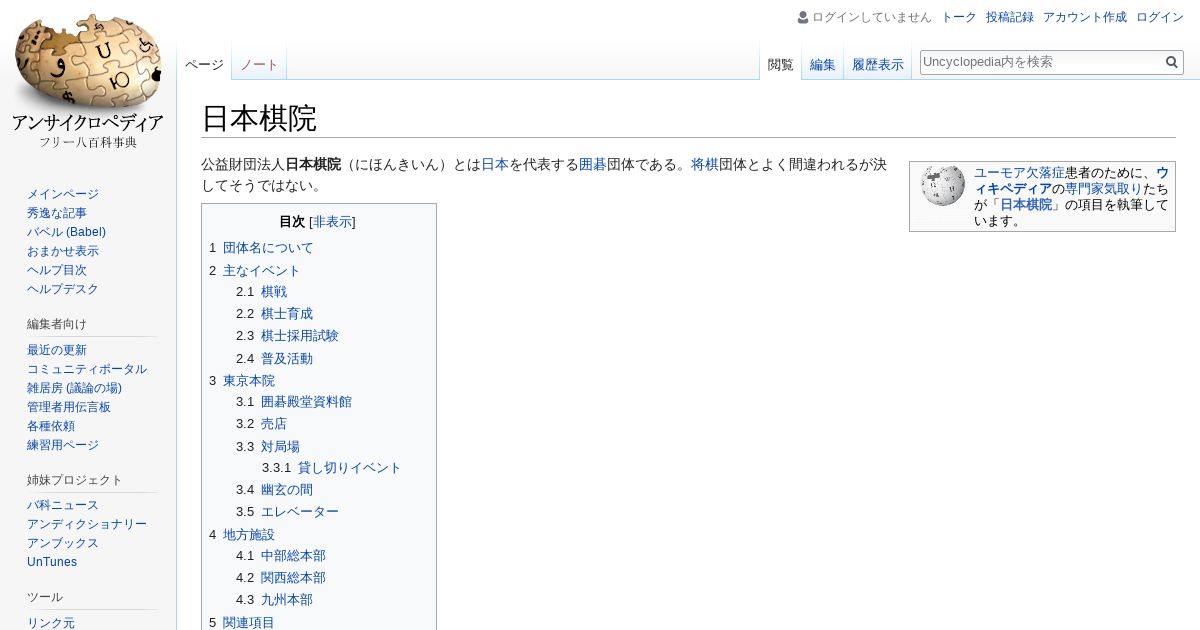This screenshot has width=1200, height=630.
Task: Go to メインページ in sidebar
Action: (x=63, y=194)
